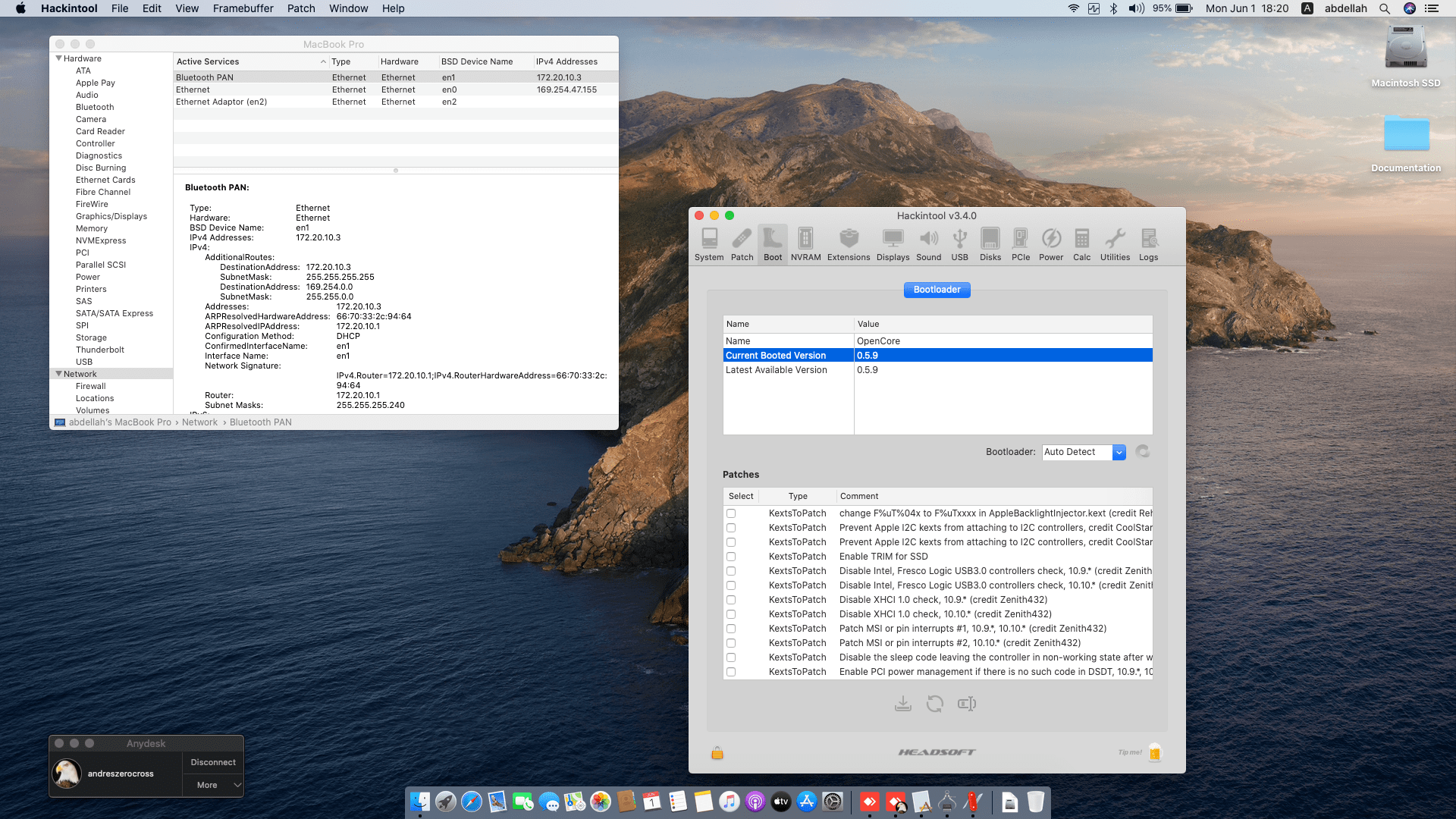The width and height of the screenshot is (1456, 819).
Task: Select Ethernet Cards in hardware sidebar
Action: 105,180
